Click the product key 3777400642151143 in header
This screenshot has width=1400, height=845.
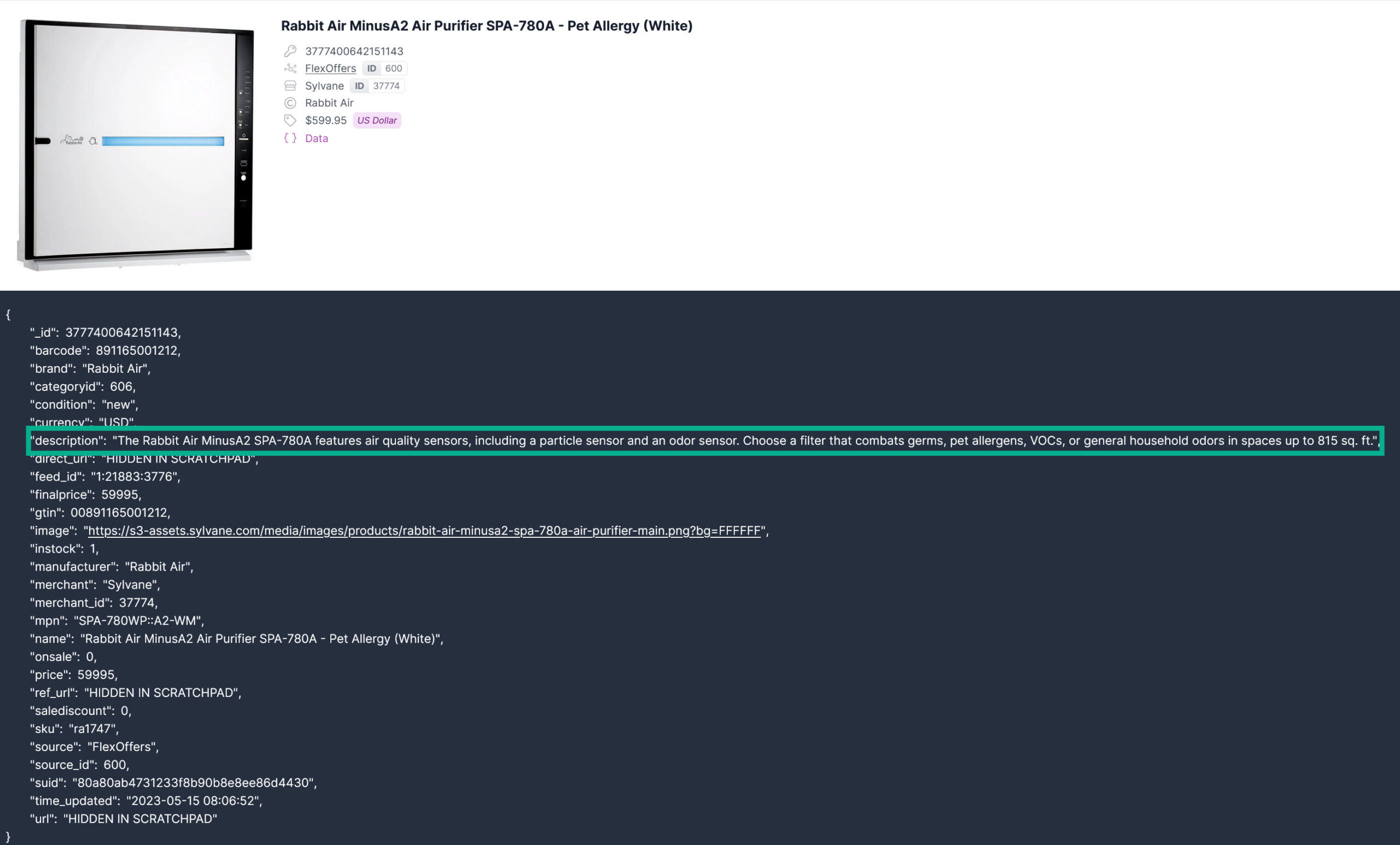[x=354, y=51]
